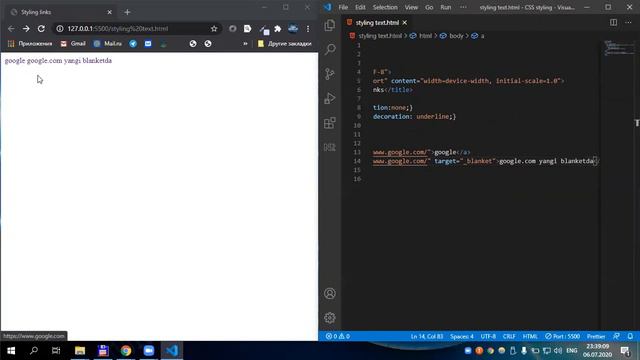Open Telegram bookmark icon
This screenshot has height=360, width=640.
[x=133, y=44]
